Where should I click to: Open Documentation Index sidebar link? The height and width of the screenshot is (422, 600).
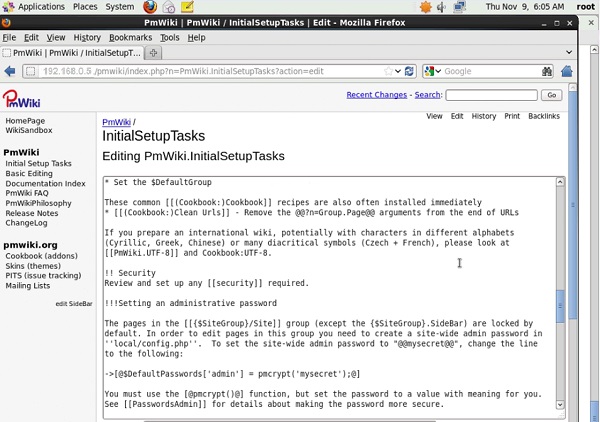(x=45, y=183)
